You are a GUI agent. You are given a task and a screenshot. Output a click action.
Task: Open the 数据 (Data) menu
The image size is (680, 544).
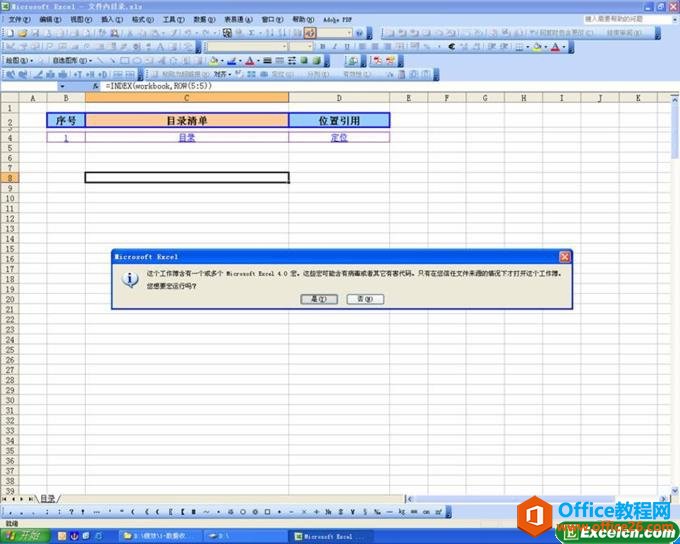204,20
